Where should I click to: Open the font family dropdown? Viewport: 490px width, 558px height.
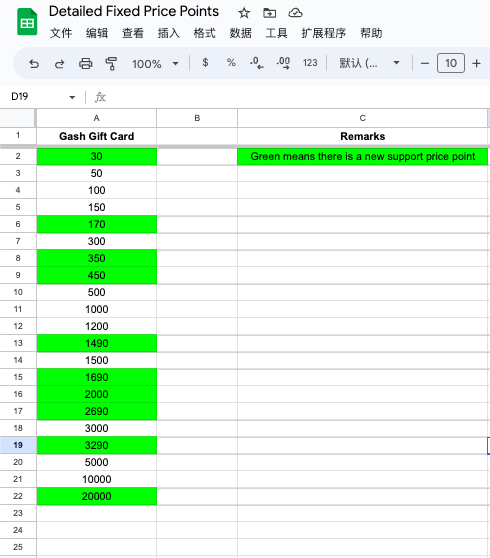pyautogui.click(x=369, y=63)
